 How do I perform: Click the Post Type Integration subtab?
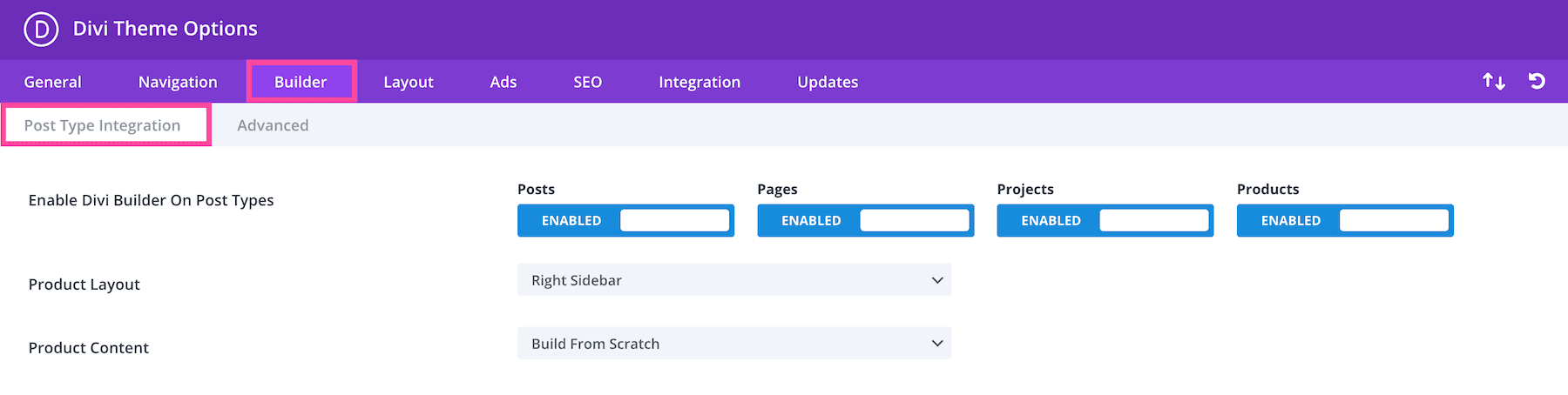coord(103,125)
